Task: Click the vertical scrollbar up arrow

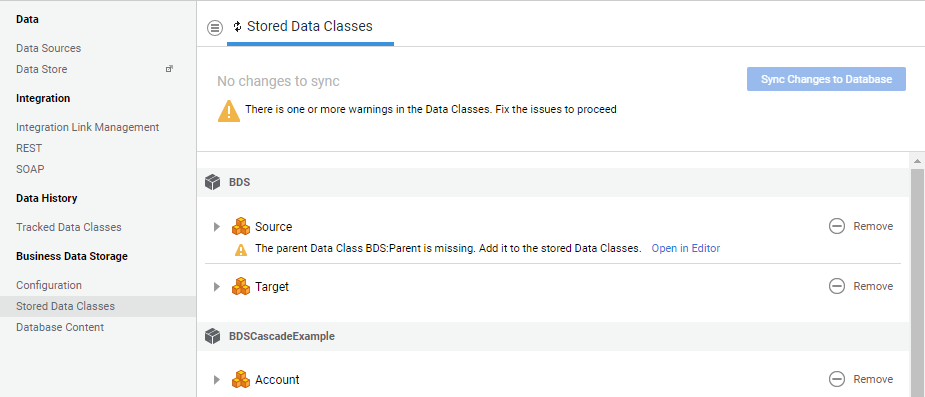Action: pyautogui.click(x=917, y=160)
